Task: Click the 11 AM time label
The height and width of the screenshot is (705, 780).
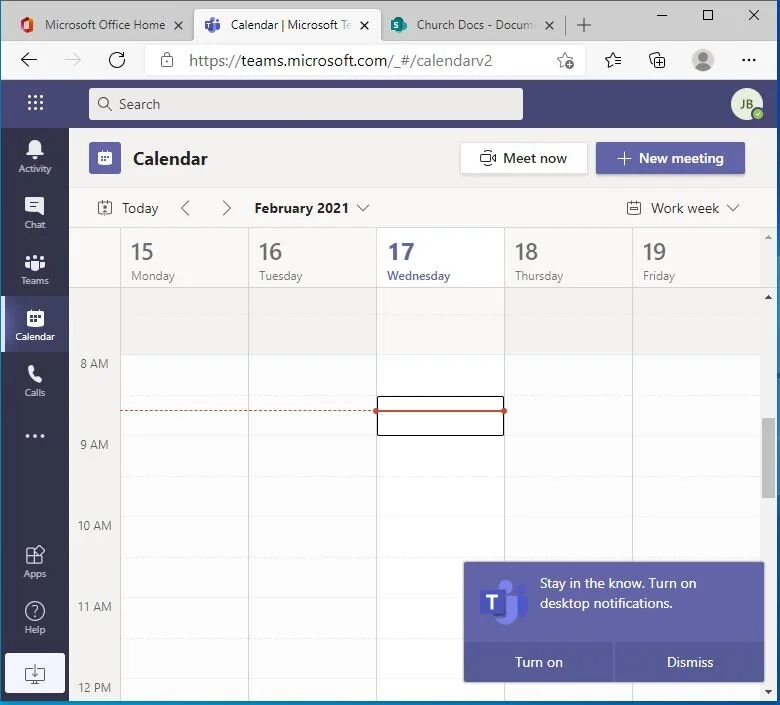Action: click(95, 606)
